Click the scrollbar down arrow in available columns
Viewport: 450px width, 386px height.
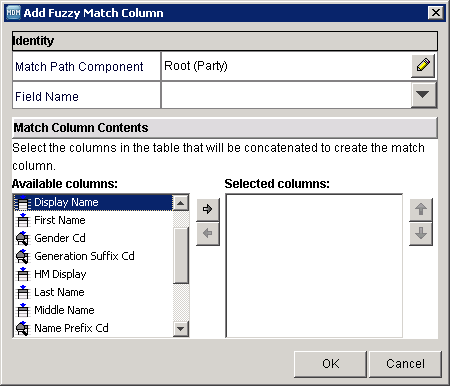(181, 329)
